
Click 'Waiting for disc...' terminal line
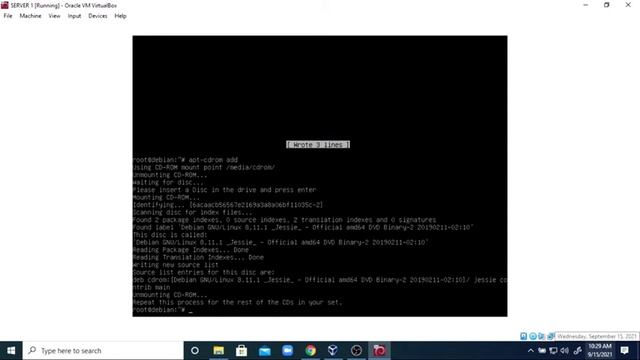click(168, 182)
